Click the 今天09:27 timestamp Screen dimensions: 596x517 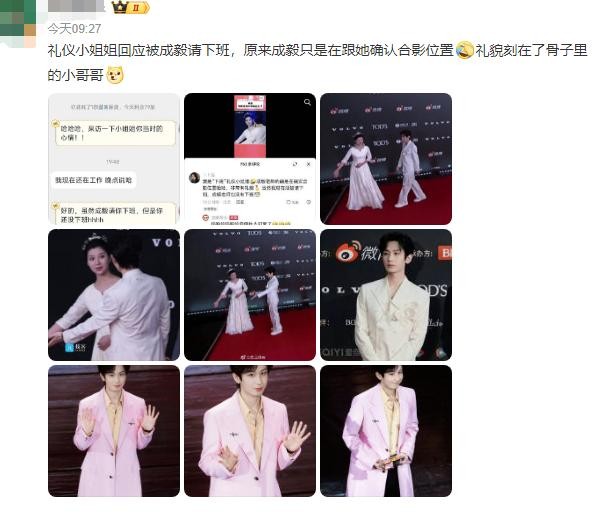(74, 29)
